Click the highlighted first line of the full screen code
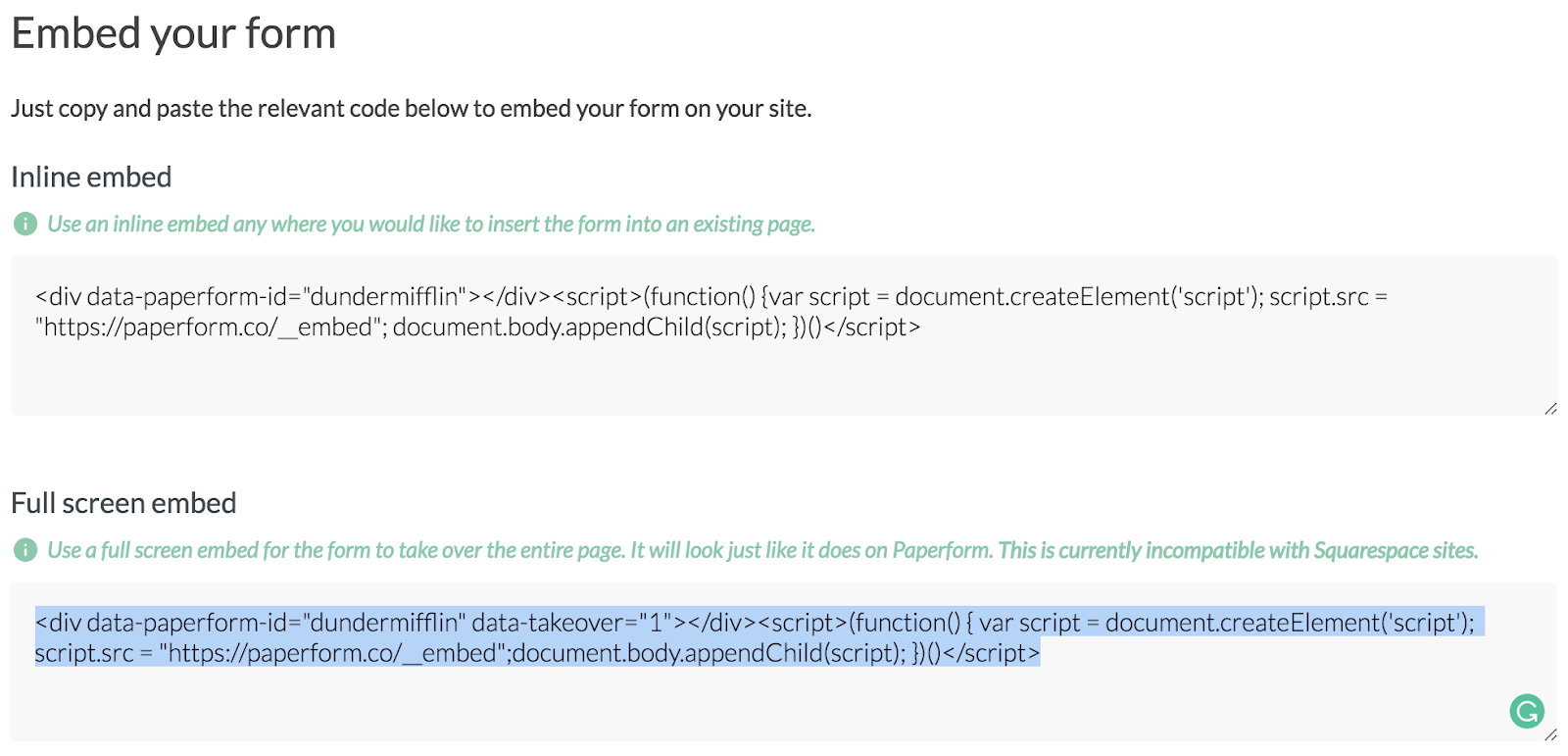1568x756 pixels. (759, 623)
